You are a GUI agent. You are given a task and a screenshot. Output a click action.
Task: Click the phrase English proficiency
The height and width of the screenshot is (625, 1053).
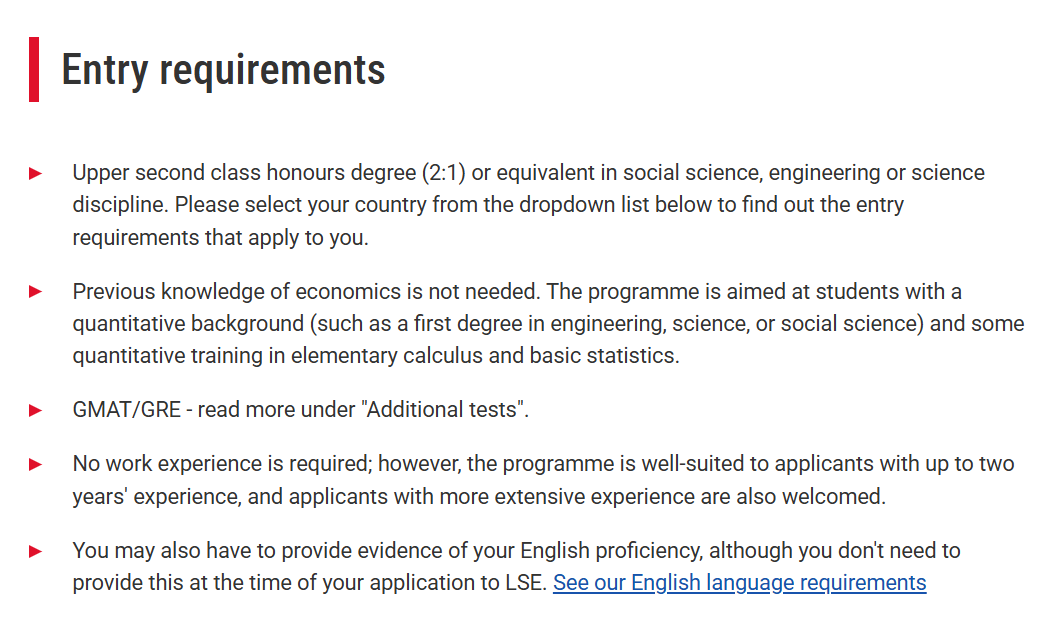coord(611,551)
